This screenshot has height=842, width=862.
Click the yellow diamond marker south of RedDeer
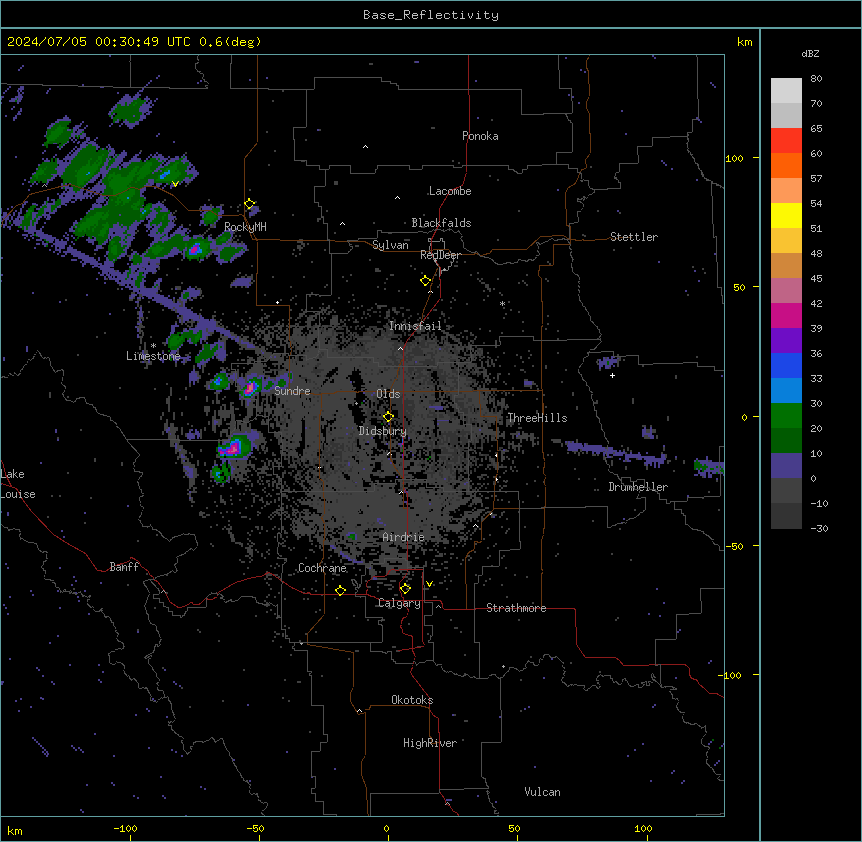tap(426, 281)
